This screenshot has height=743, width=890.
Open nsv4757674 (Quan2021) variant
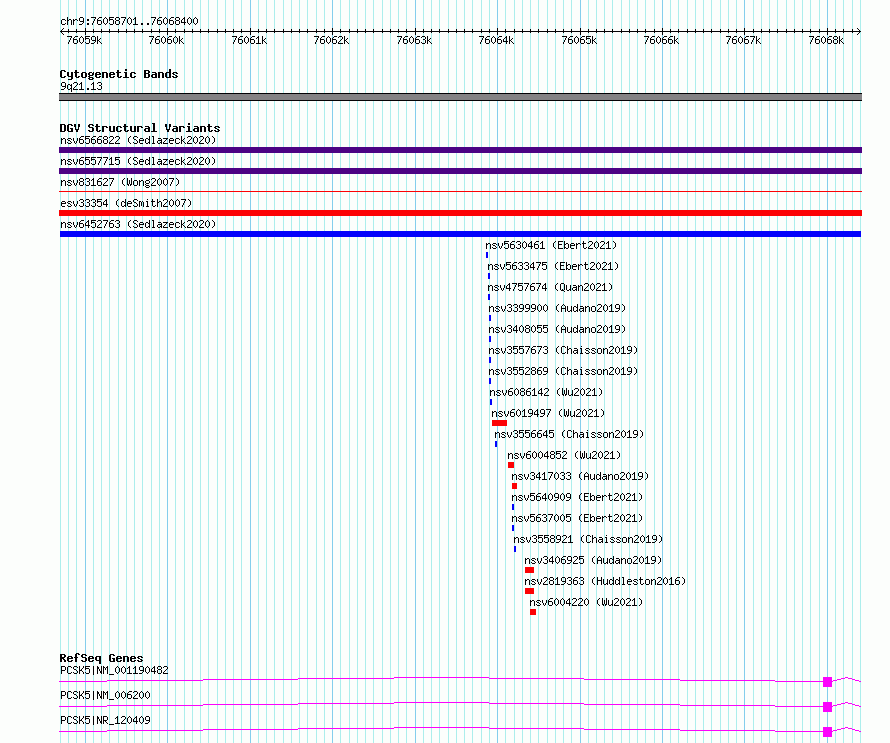(x=550, y=287)
